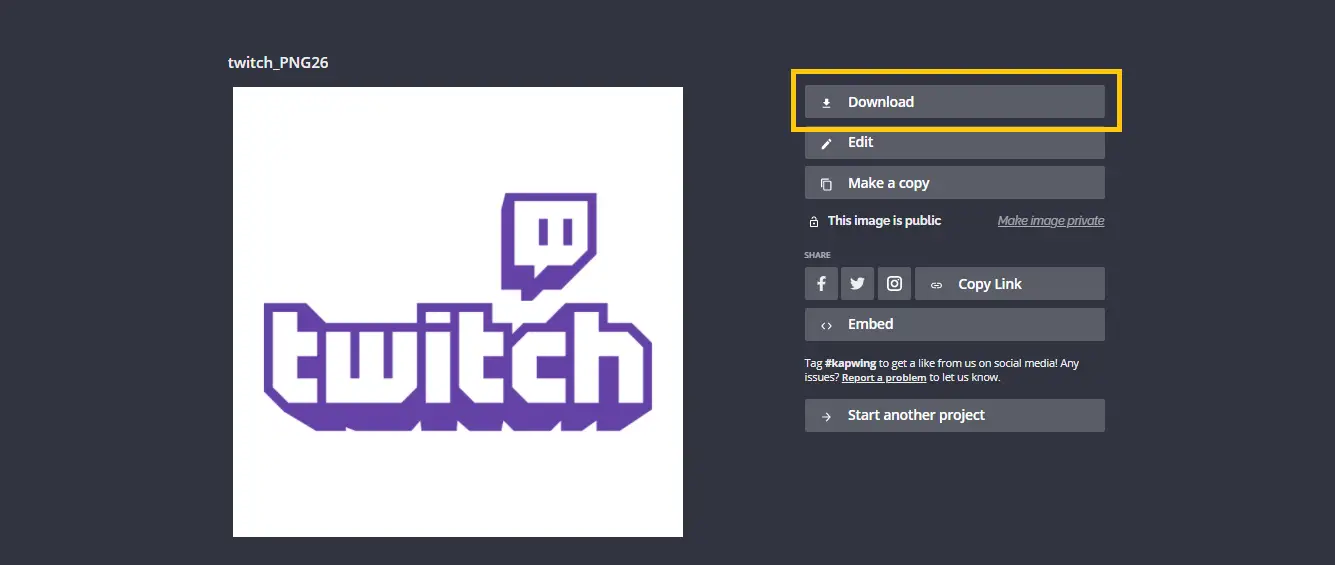Click the SHARE label
The image size is (1335, 565).
pos(817,255)
